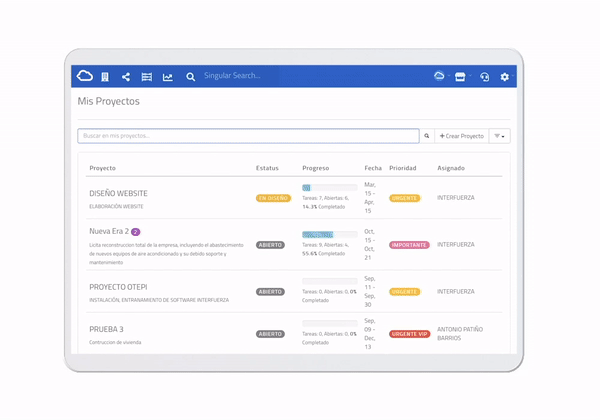Viewport: 600px width, 420px height.
Task: Click 'Tareas: 7, Abiertas: 6' text
Action: [325, 198]
